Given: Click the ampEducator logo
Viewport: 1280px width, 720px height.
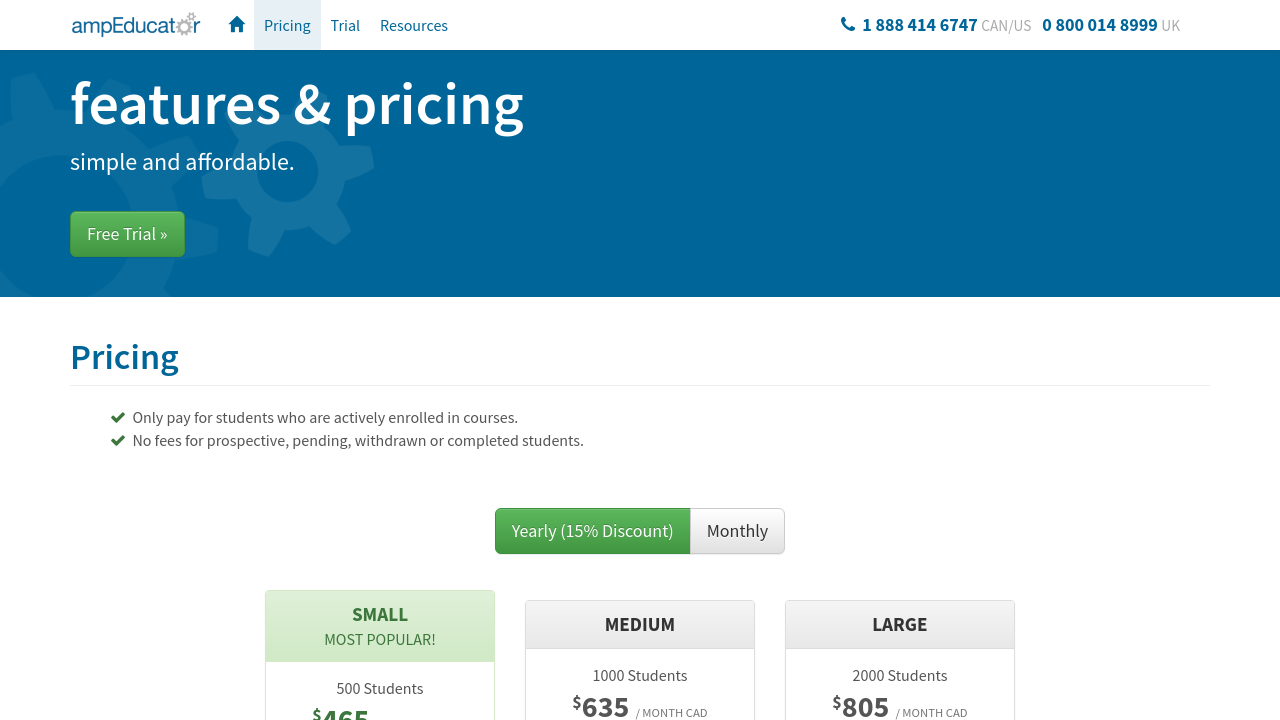Looking at the screenshot, I should (136, 25).
